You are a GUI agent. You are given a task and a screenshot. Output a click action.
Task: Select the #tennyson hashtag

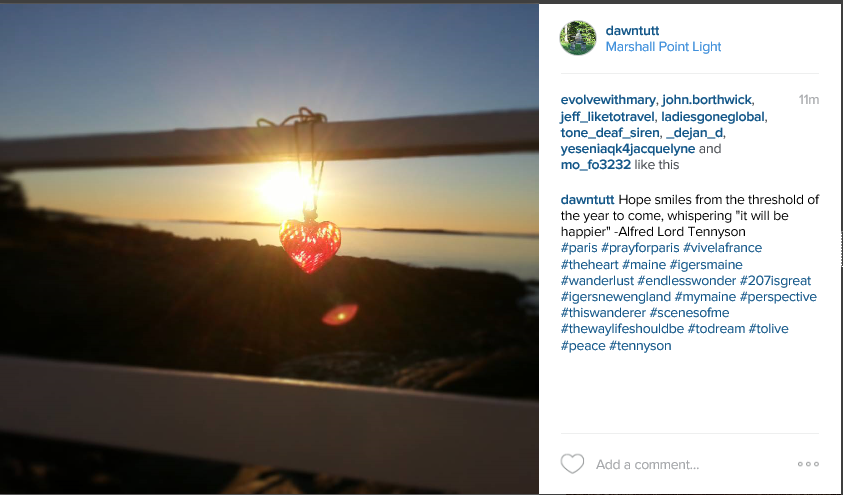(x=640, y=346)
